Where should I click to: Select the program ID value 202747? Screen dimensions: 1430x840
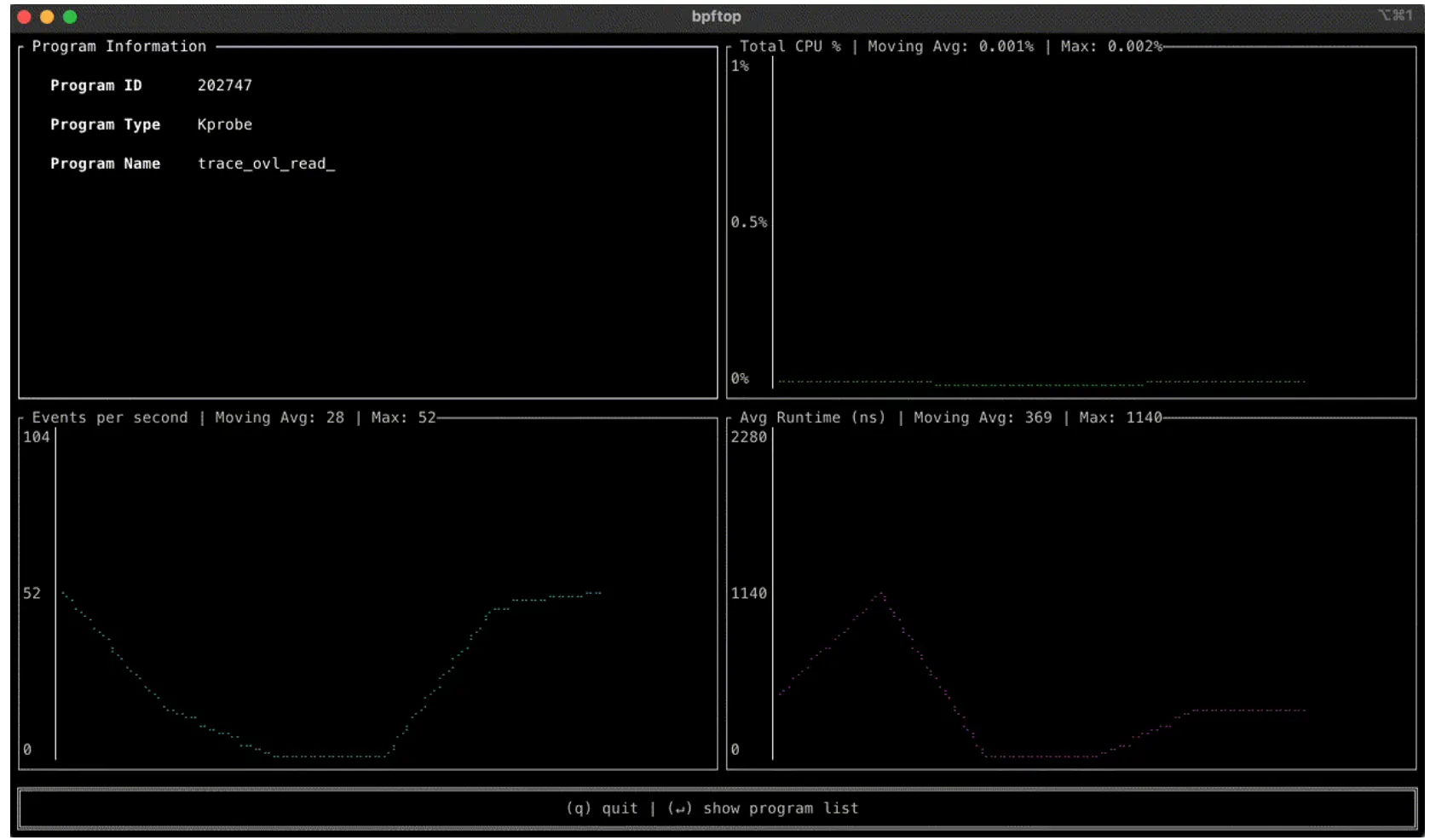[x=225, y=85]
